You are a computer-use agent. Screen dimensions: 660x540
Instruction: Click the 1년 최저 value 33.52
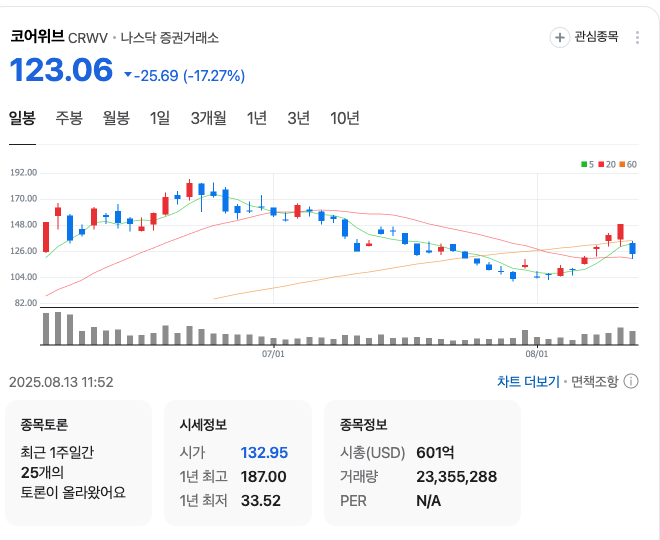click(x=261, y=501)
